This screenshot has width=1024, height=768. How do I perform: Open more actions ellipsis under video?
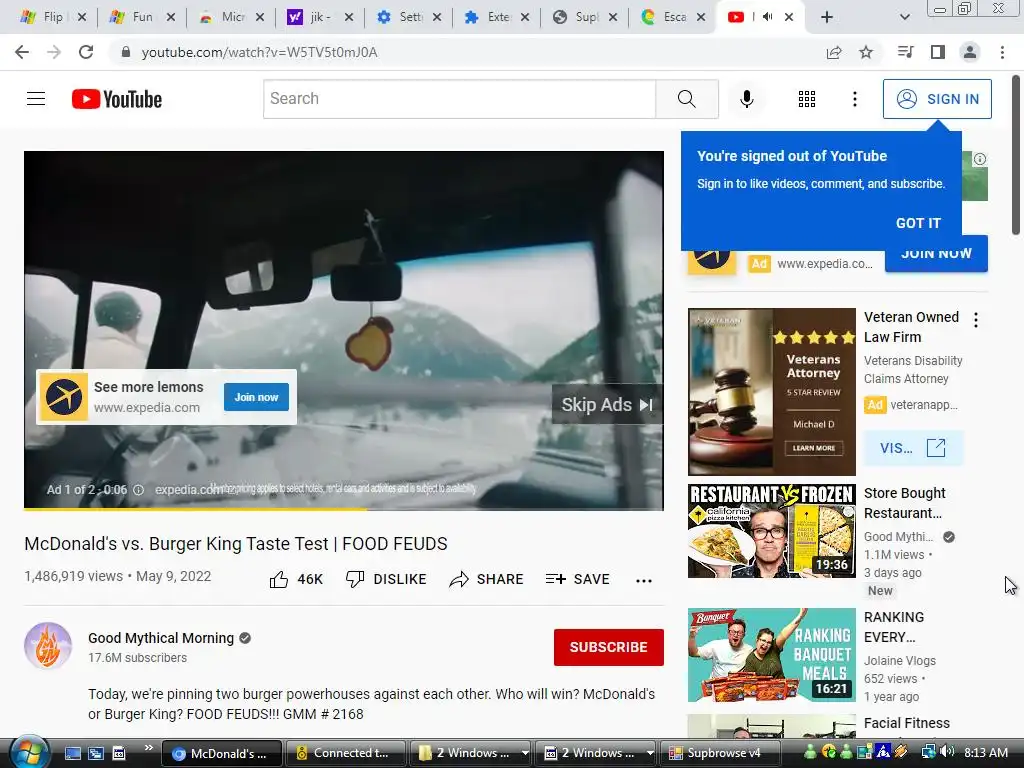tap(644, 581)
